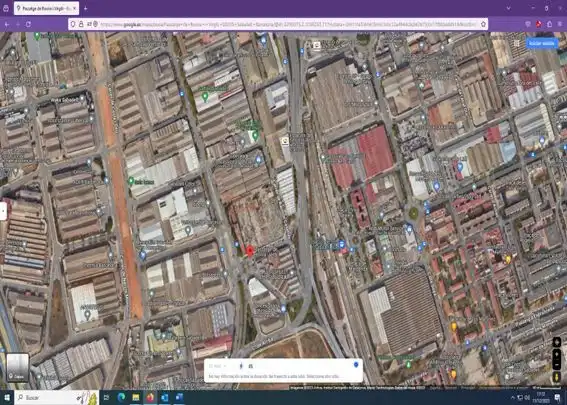567x405 pixels.
Task: Open the Google apps grid icon
Action: [x=516, y=43]
